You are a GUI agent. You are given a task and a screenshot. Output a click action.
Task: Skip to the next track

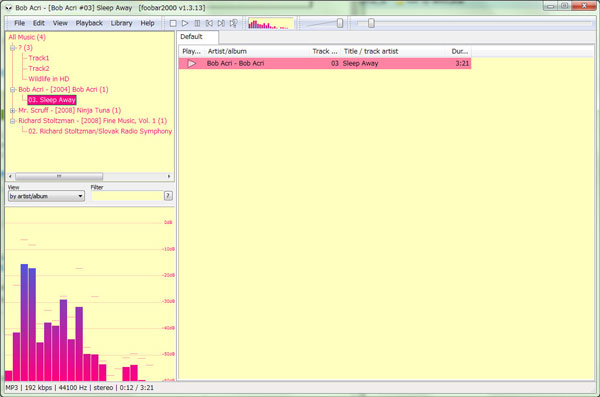pyautogui.click(x=221, y=23)
